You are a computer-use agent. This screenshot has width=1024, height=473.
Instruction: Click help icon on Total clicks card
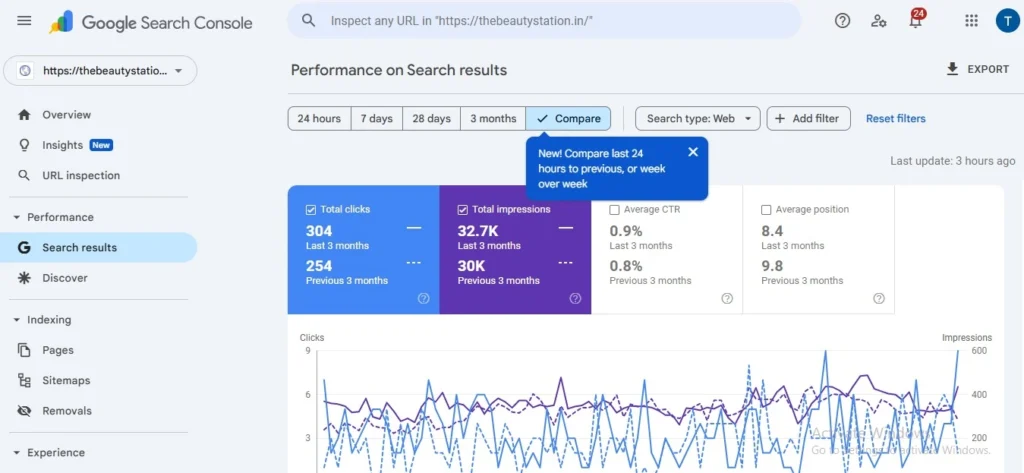click(423, 298)
